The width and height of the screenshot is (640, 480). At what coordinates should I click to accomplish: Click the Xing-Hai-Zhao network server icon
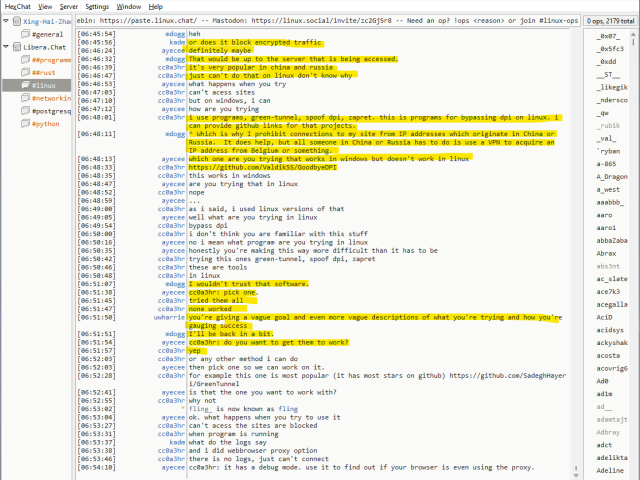14,21
